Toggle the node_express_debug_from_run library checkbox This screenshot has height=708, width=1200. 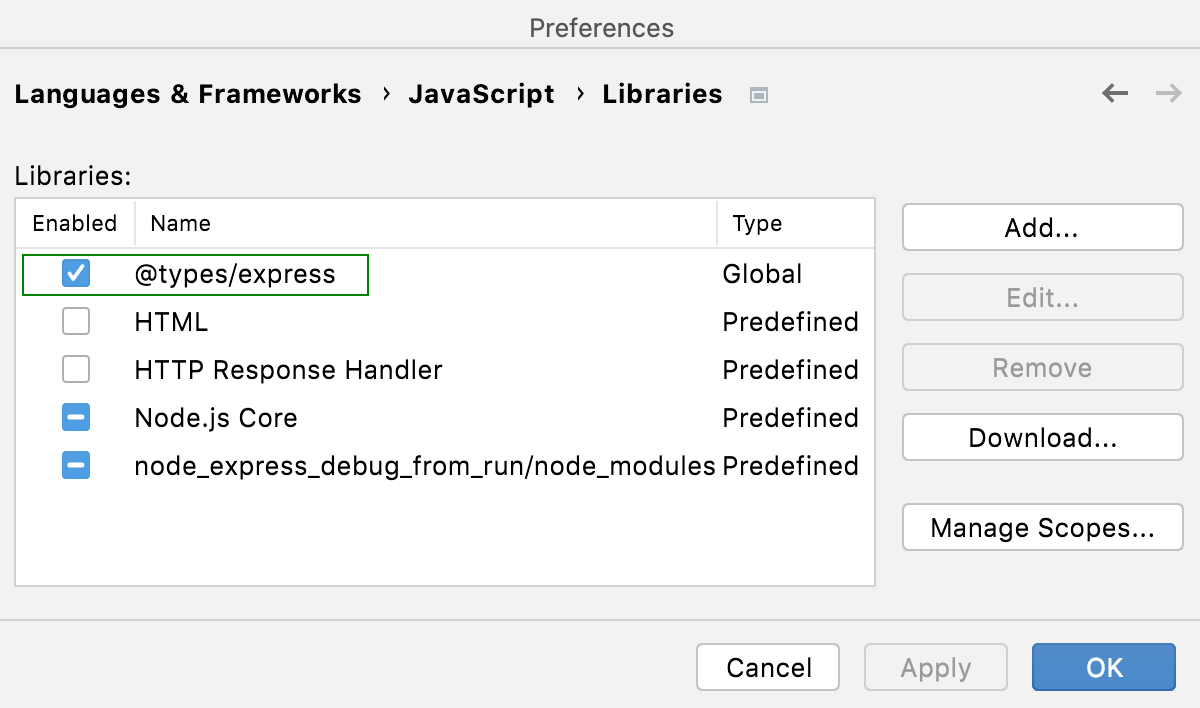(75, 465)
